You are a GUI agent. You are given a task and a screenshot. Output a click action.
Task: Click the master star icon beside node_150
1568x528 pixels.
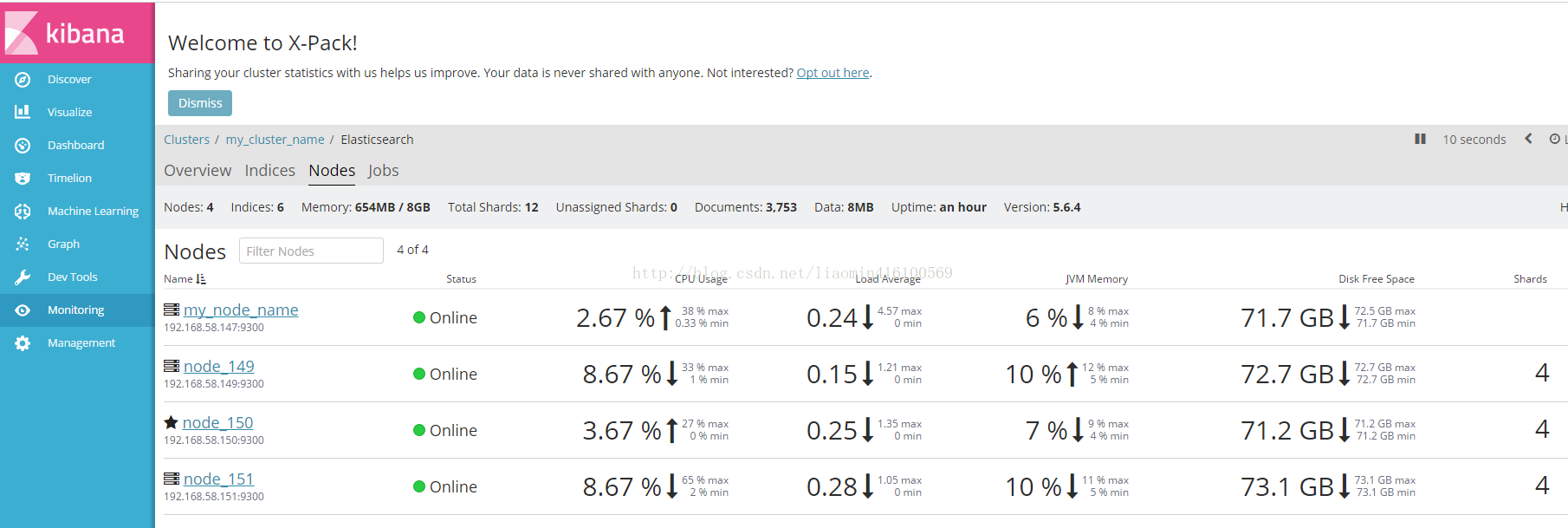point(171,422)
